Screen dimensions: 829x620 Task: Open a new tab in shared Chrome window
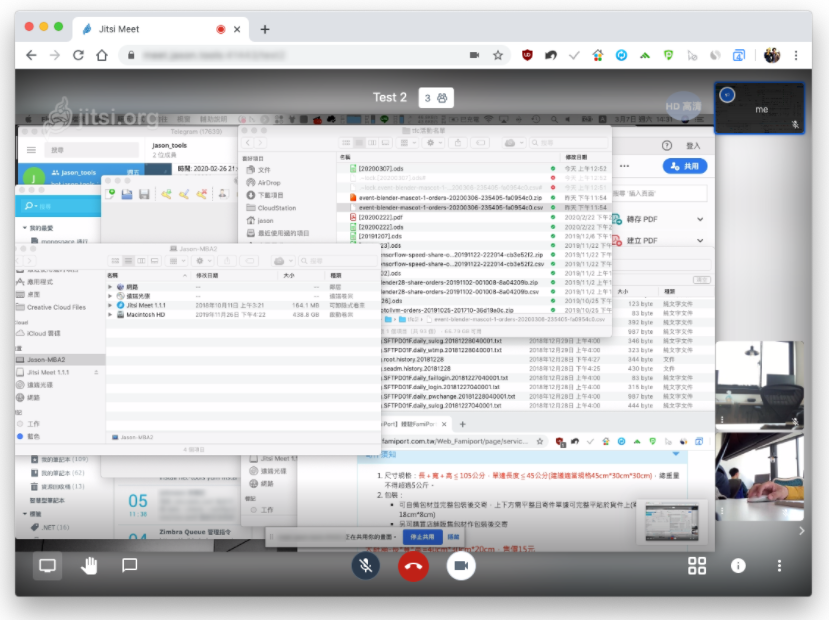[x=463, y=424]
